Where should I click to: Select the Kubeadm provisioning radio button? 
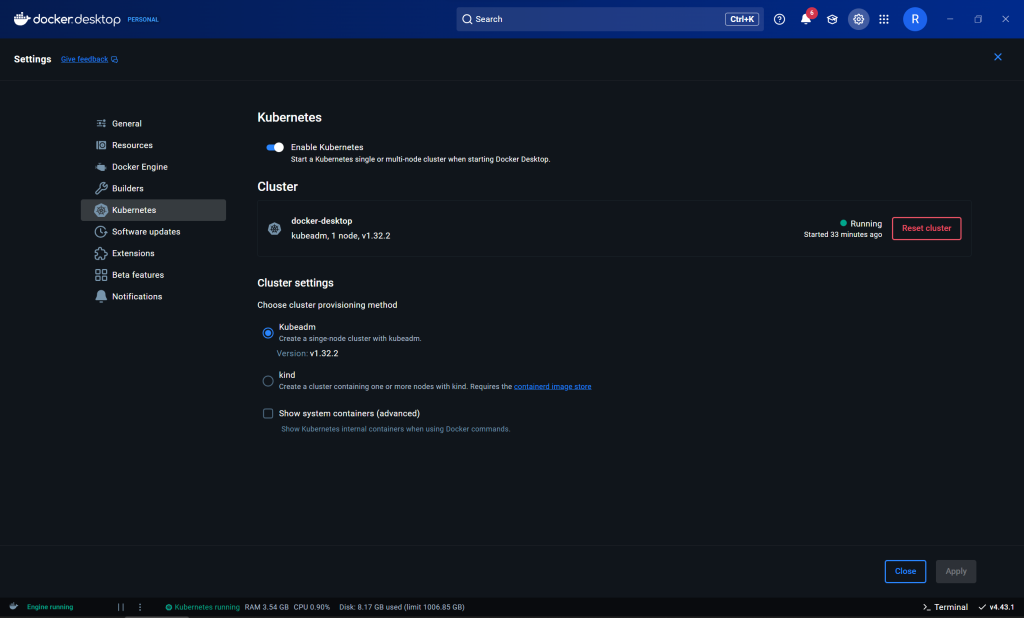tap(268, 333)
